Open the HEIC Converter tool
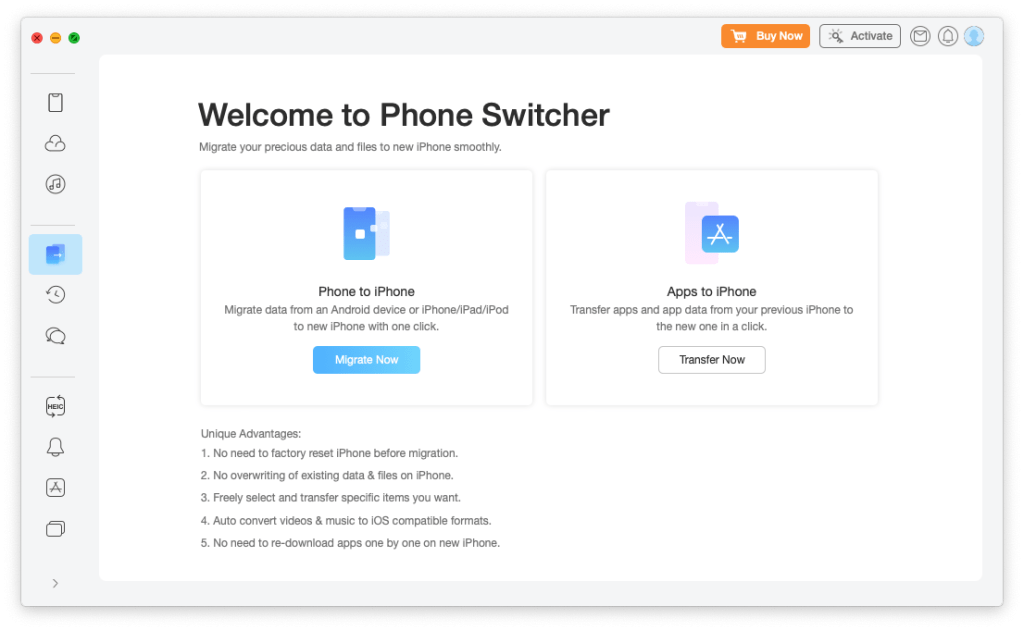This screenshot has height=631, width=1024. click(56, 406)
